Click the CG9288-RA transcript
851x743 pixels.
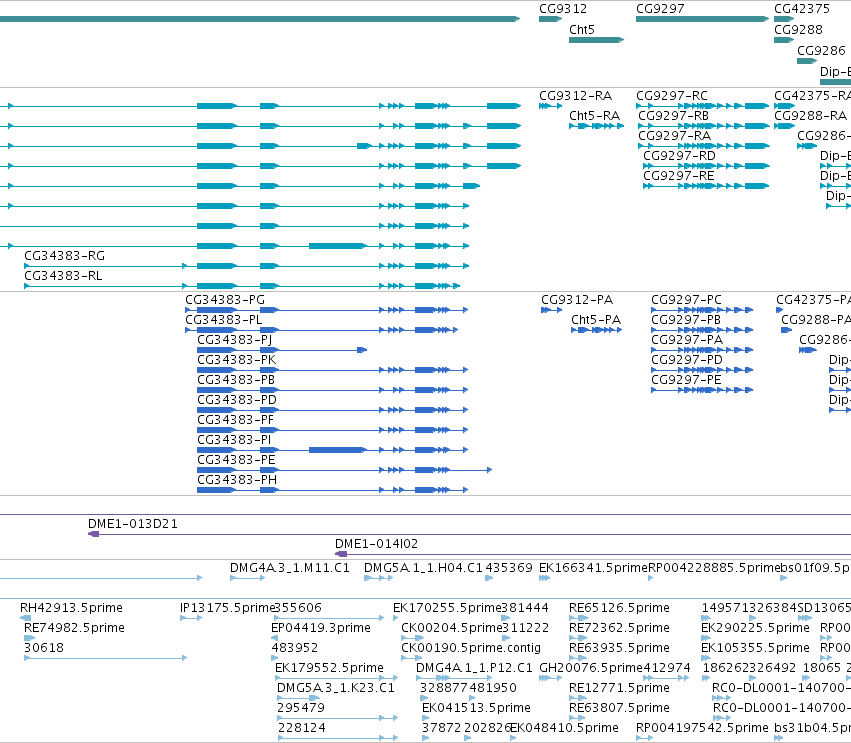click(x=784, y=126)
